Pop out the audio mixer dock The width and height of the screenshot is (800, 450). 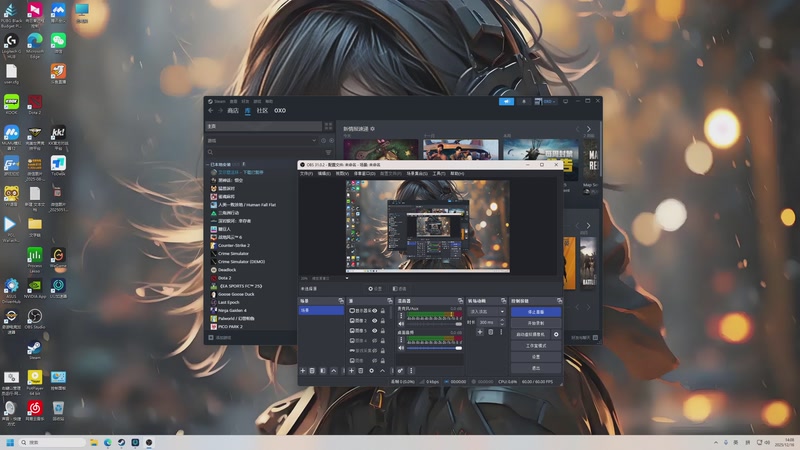click(460, 301)
